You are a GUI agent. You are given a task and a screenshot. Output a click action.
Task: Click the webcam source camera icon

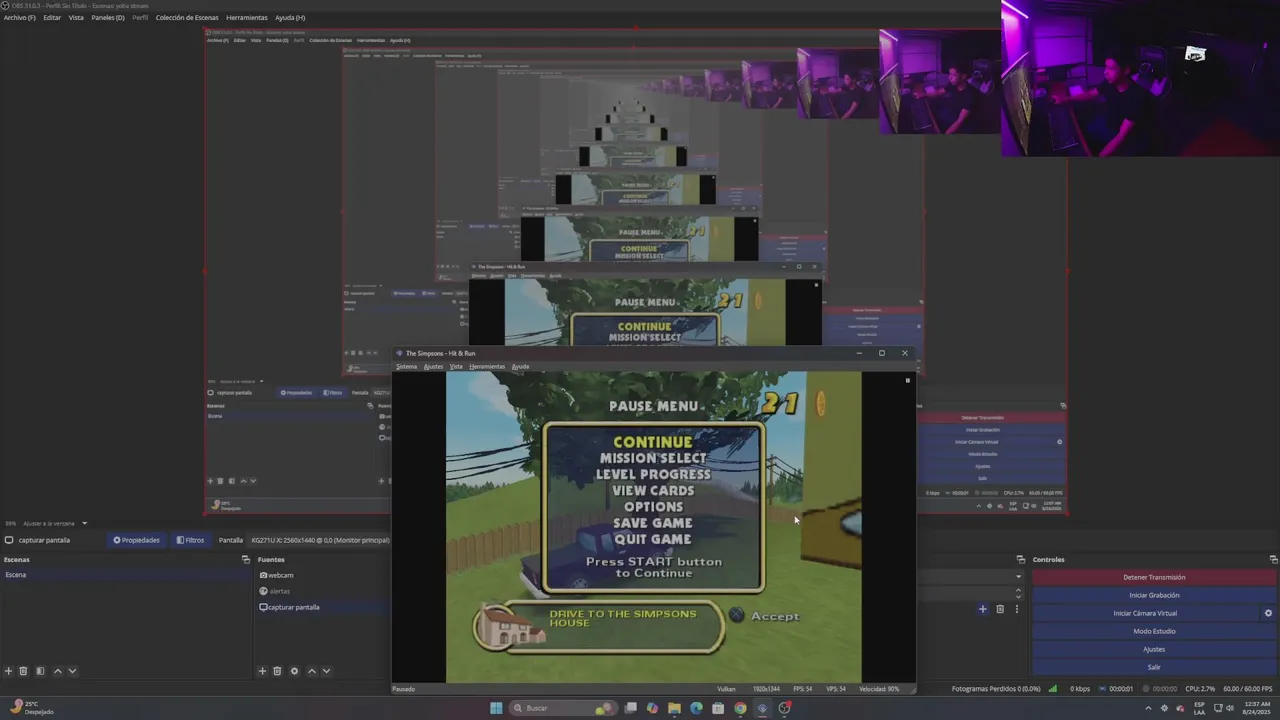click(263, 575)
